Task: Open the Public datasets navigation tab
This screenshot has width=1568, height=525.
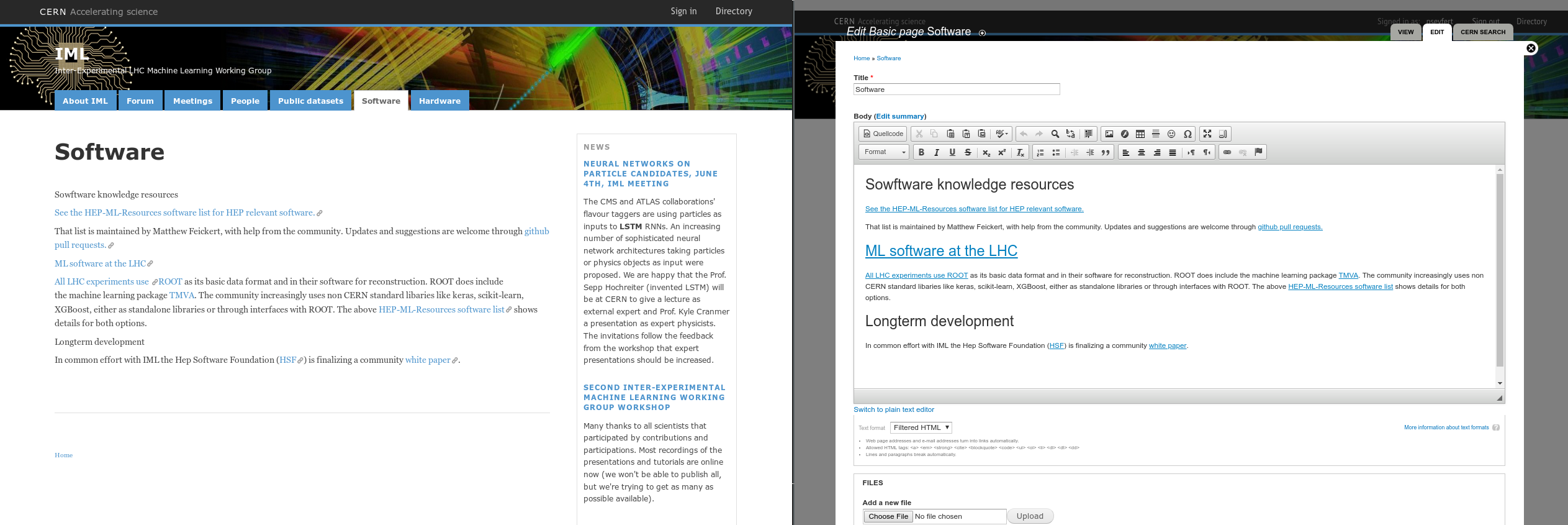Action: coord(310,101)
